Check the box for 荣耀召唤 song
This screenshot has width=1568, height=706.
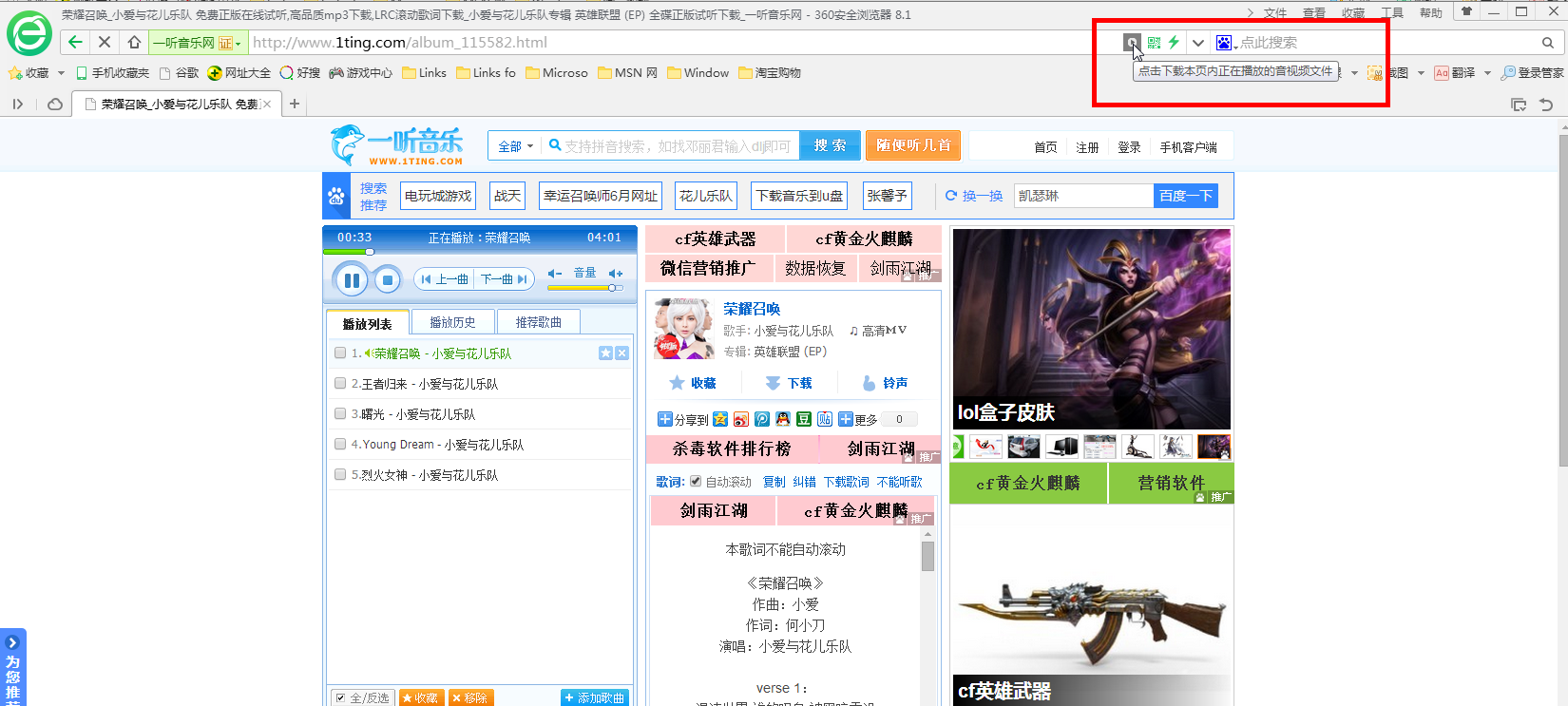tap(340, 353)
